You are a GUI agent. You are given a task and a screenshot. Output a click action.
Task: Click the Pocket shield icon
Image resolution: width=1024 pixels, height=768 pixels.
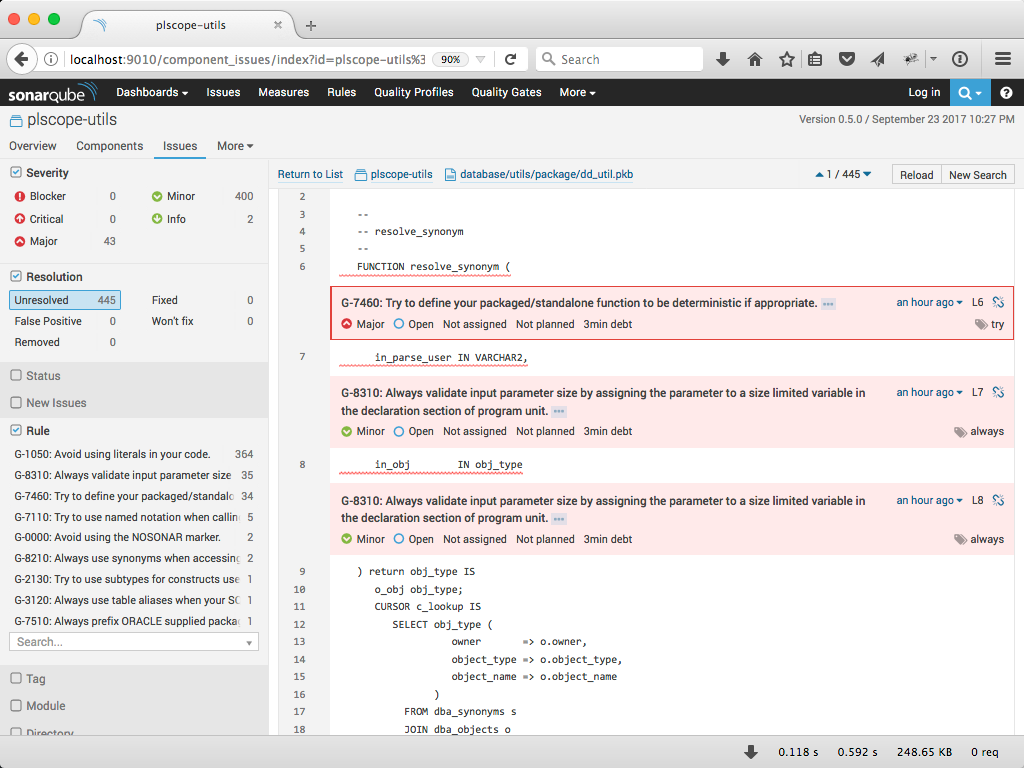point(846,59)
